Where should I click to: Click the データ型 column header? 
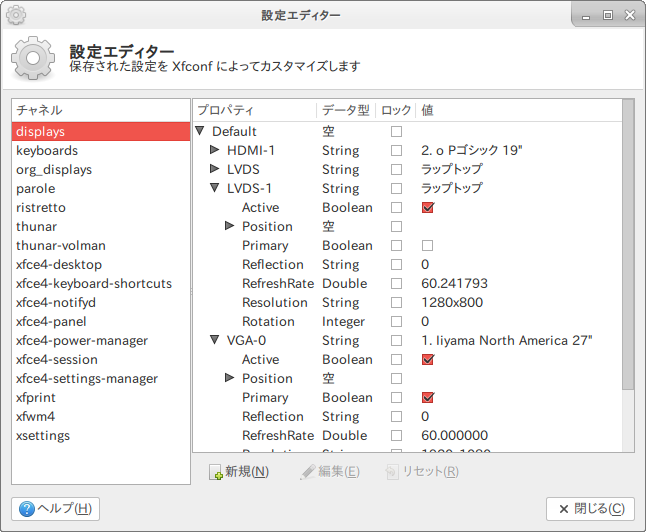click(x=346, y=110)
